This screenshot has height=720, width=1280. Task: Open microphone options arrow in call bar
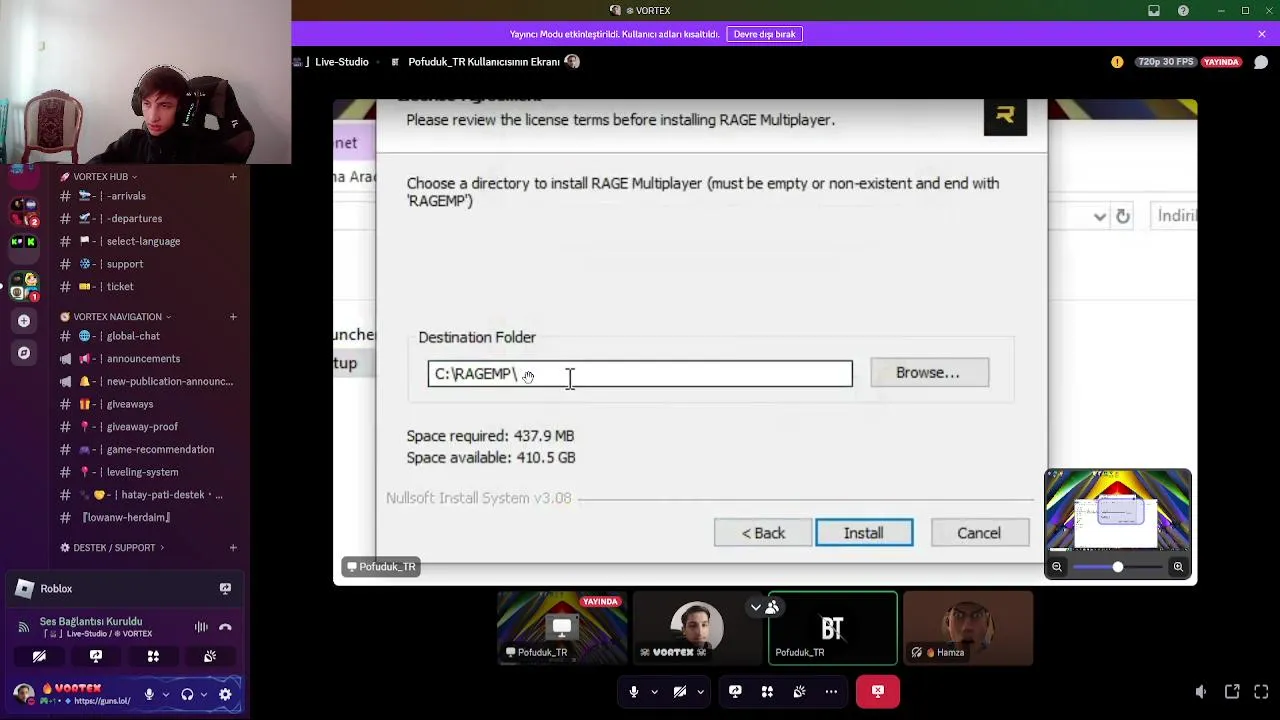(655, 691)
